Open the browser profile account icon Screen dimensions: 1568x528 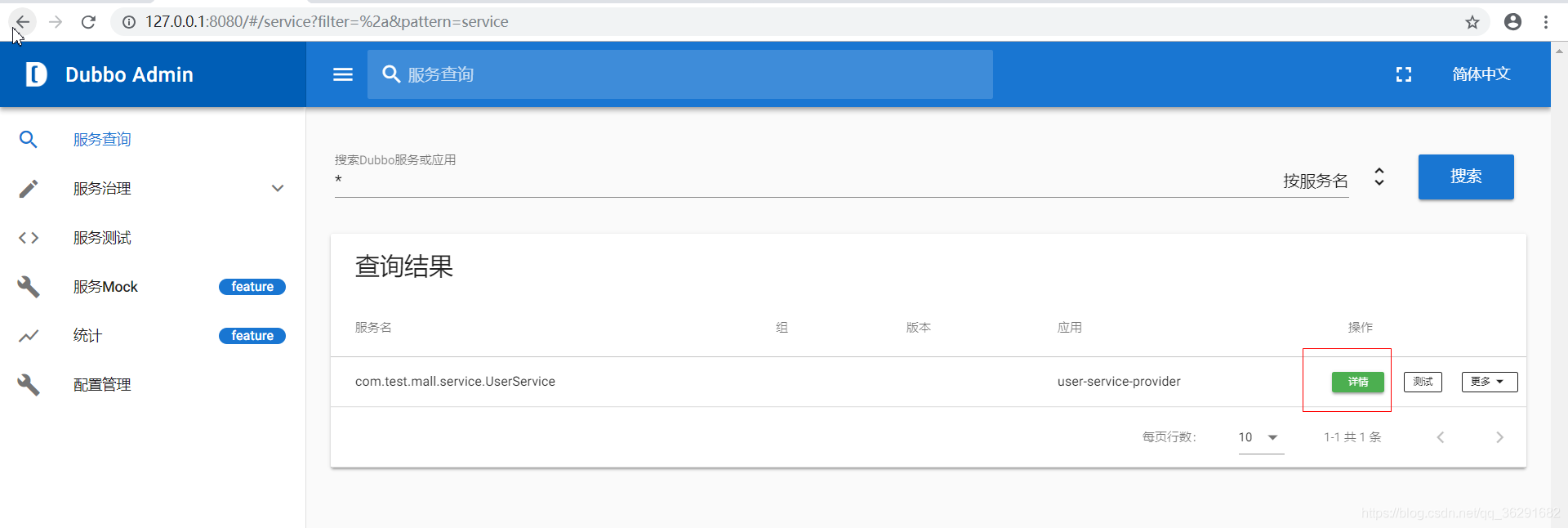pyautogui.click(x=1512, y=22)
